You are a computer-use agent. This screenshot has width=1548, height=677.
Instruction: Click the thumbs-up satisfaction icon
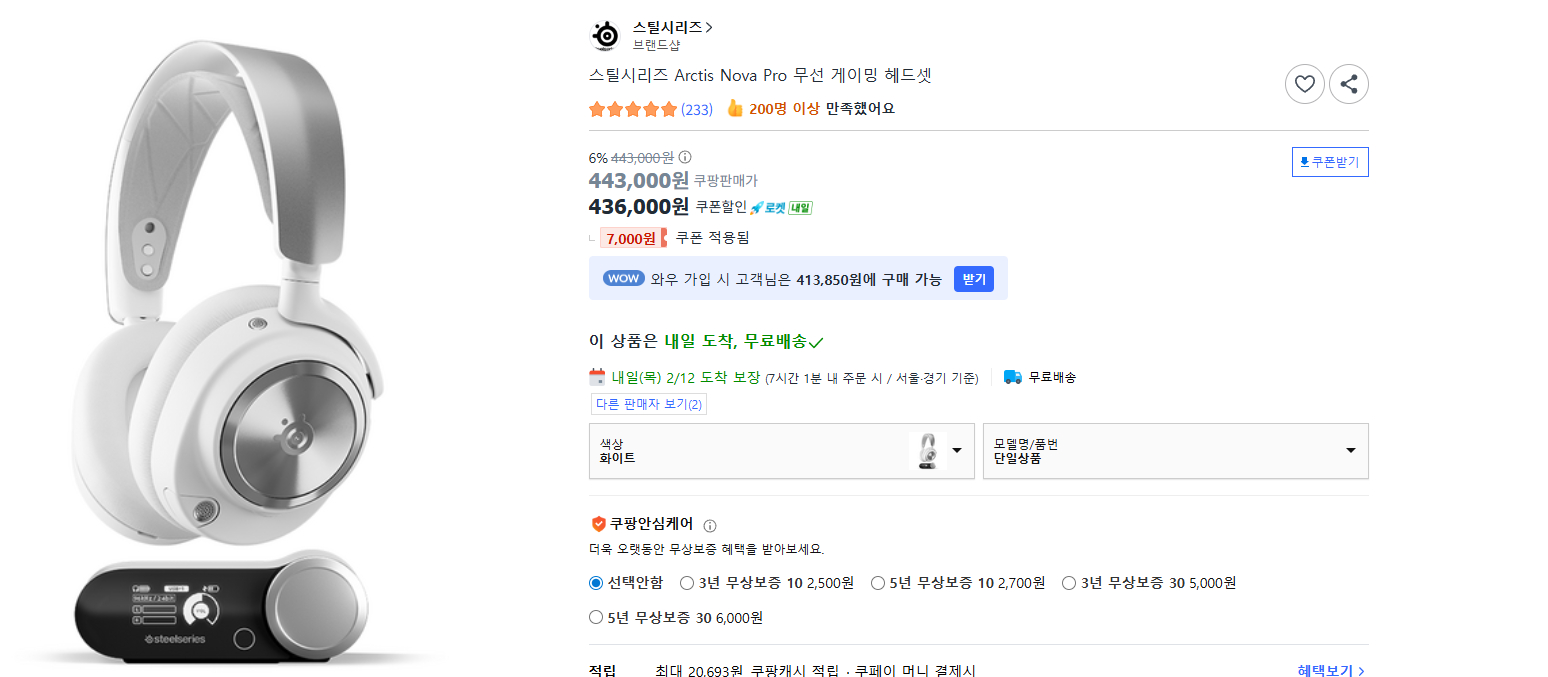tap(734, 108)
